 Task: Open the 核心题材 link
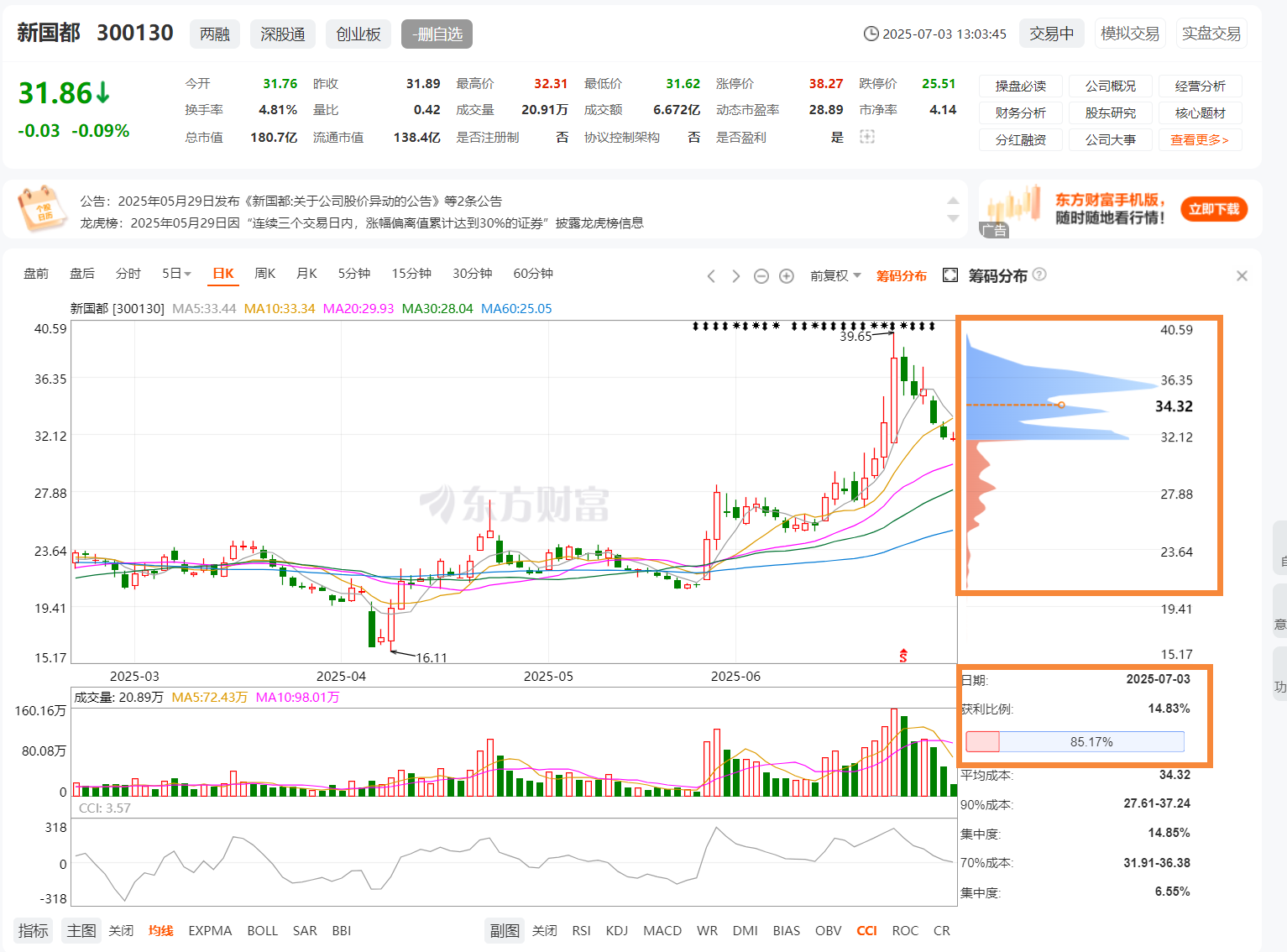click(1201, 112)
